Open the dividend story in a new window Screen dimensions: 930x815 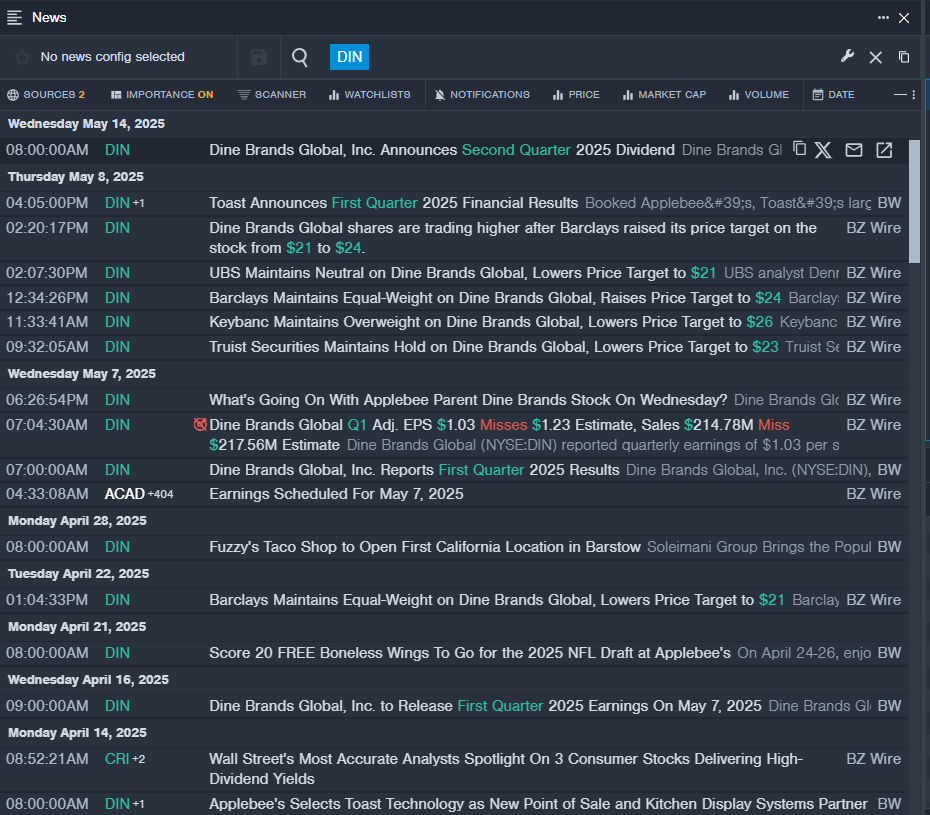pos(884,150)
